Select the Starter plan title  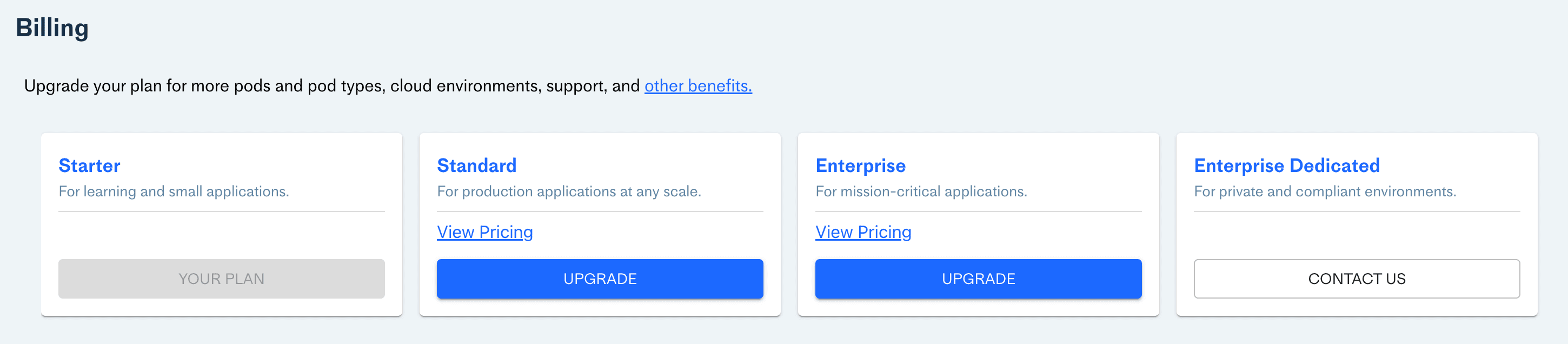pos(89,166)
